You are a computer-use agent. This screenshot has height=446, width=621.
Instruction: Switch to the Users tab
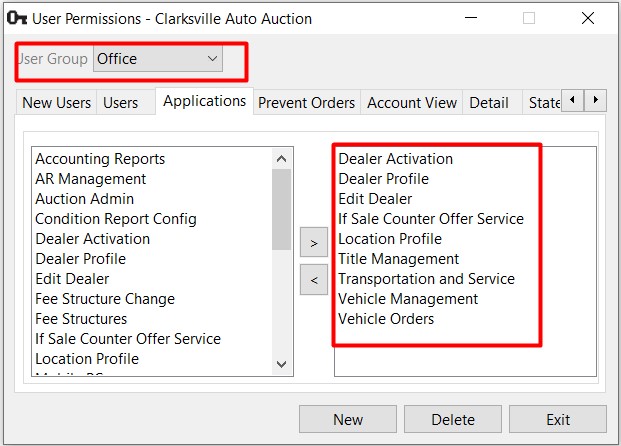[121, 102]
